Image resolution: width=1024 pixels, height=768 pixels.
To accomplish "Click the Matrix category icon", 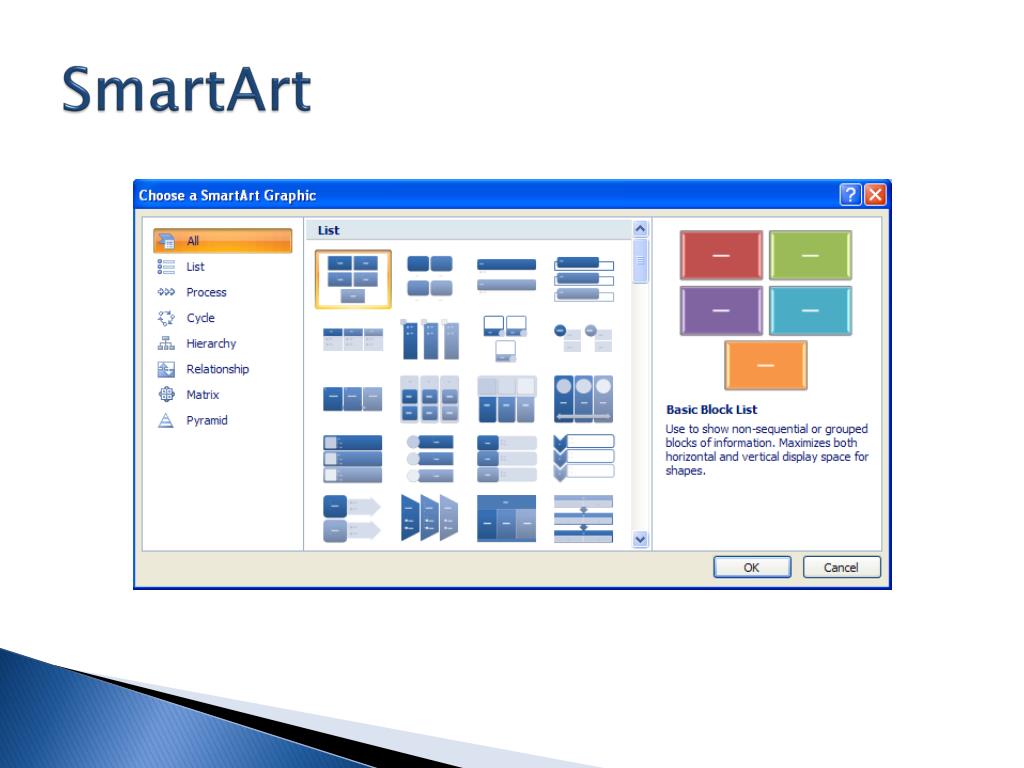I will [166, 394].
